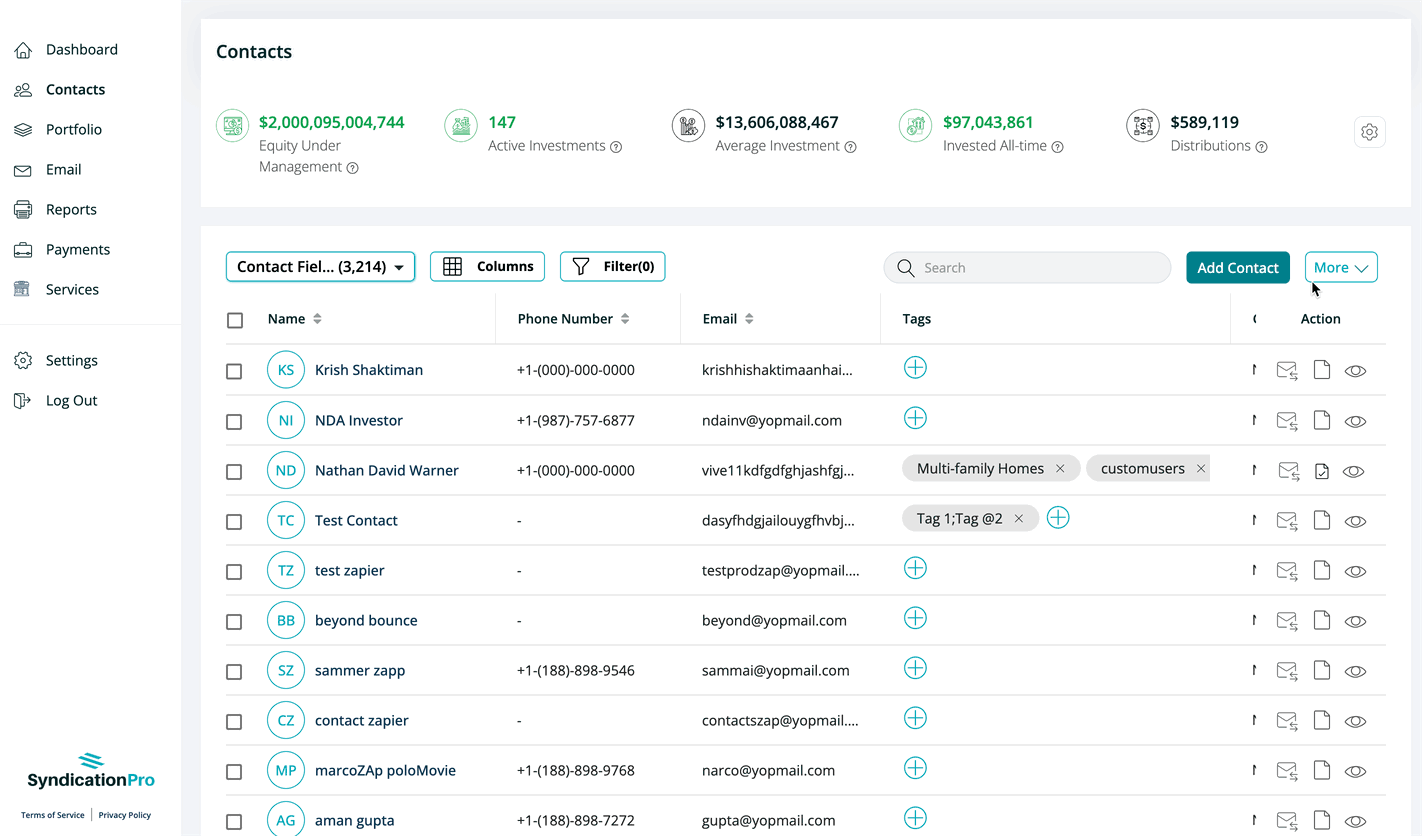1422x836 pixels.
Task: Show help for Invested All-time
Action: [x=1057, y=147]
